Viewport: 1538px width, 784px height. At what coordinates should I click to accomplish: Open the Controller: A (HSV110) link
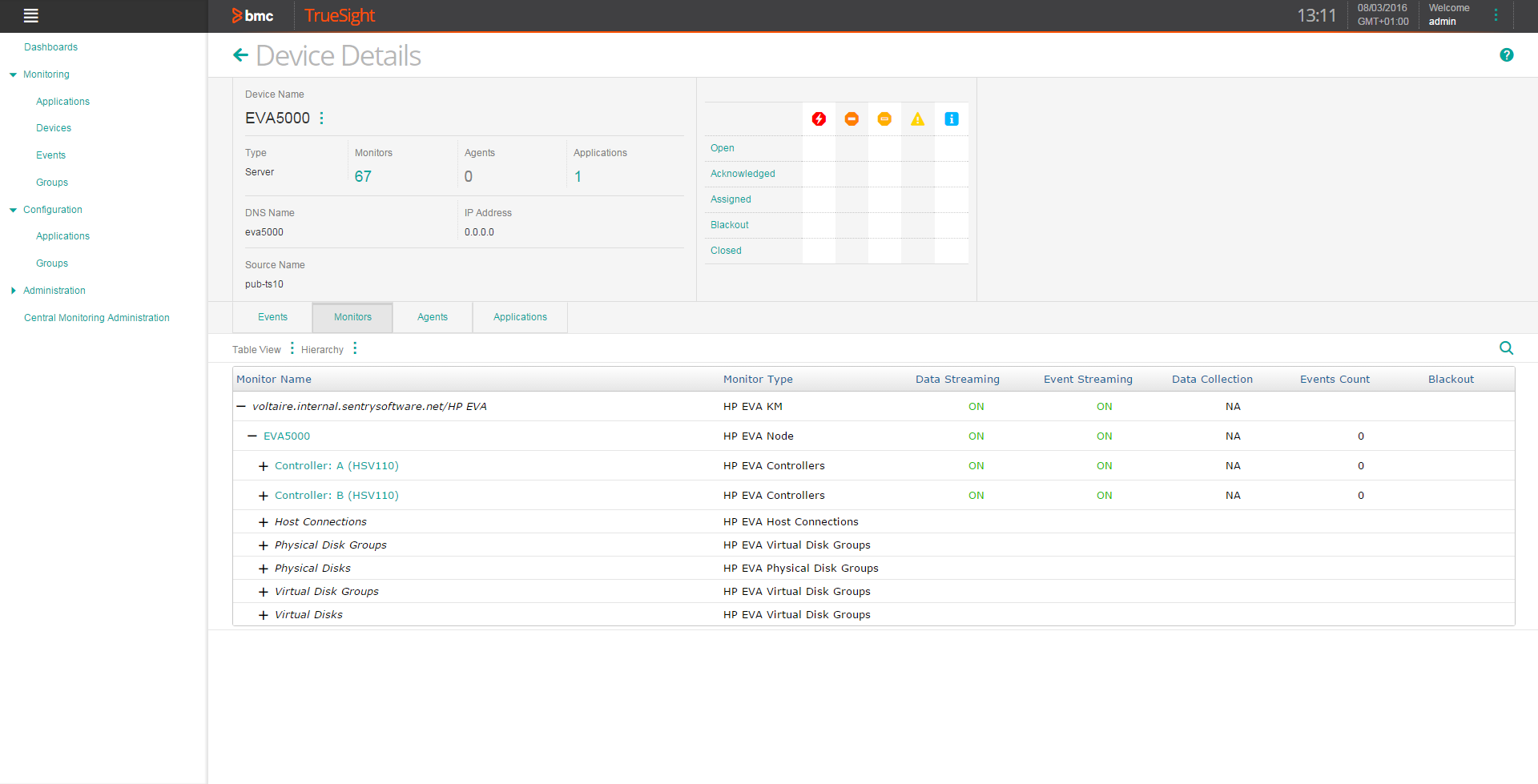336,466
